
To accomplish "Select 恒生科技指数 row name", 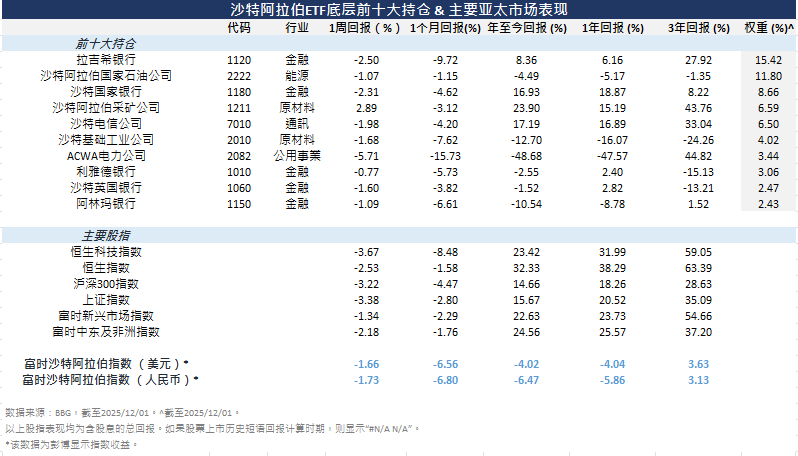I will click(x=106, y=251).
